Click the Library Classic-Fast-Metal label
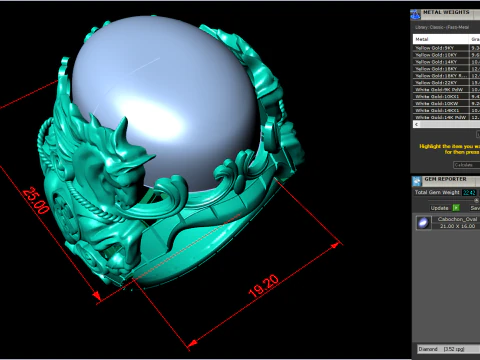 pyautogui.click(x=442, y=27)
